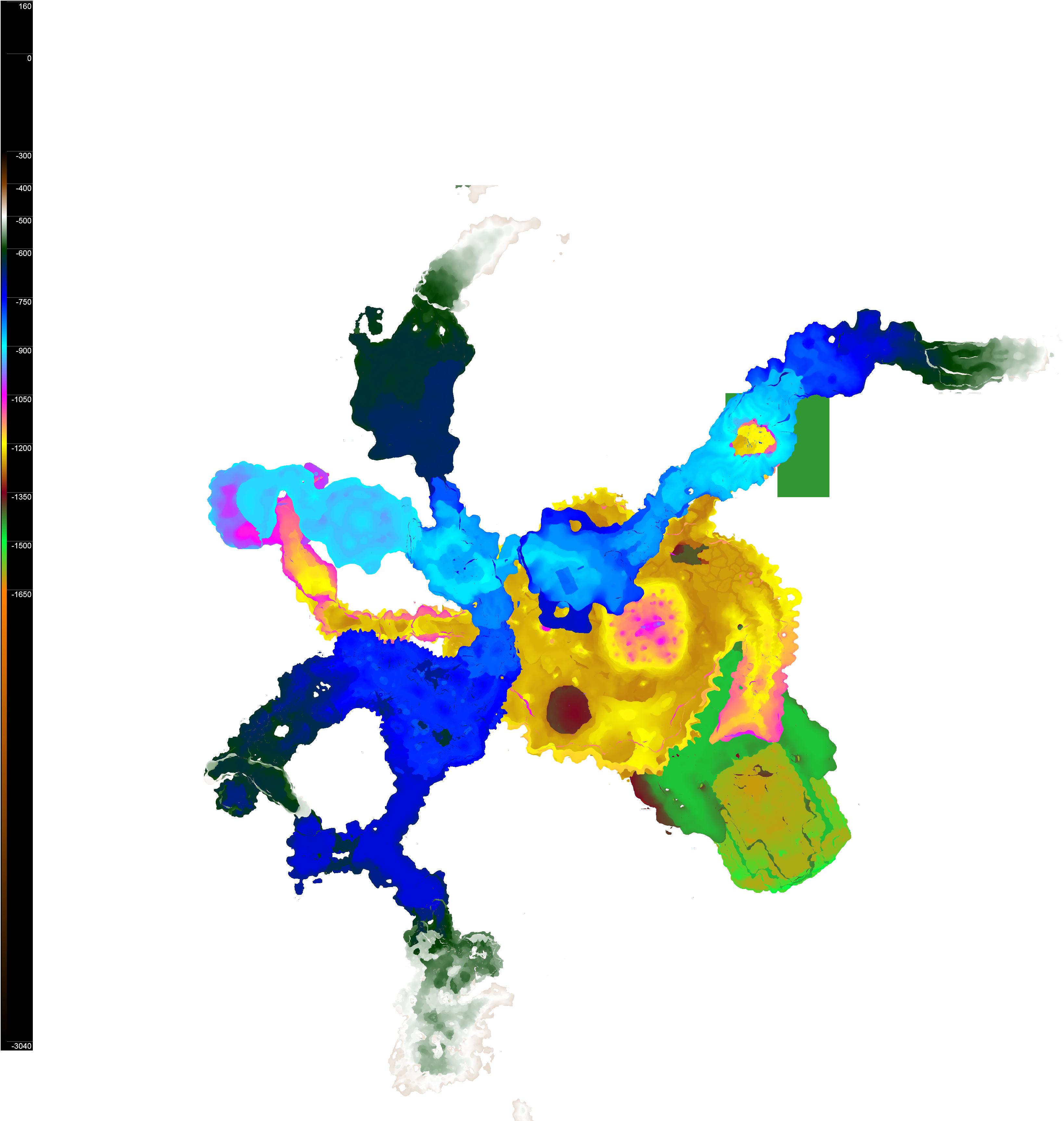The width and height of the screenshot is (1064, 1121).
Task: Select the -500 legend tick label
Action: pos(24,221)
